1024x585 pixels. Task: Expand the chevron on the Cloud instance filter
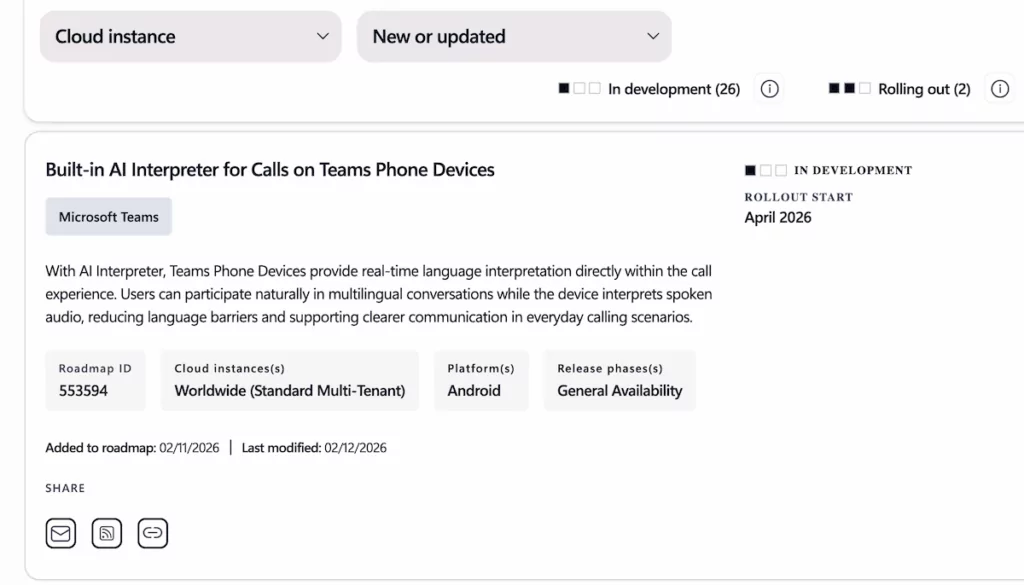click(x=322, y=36)
